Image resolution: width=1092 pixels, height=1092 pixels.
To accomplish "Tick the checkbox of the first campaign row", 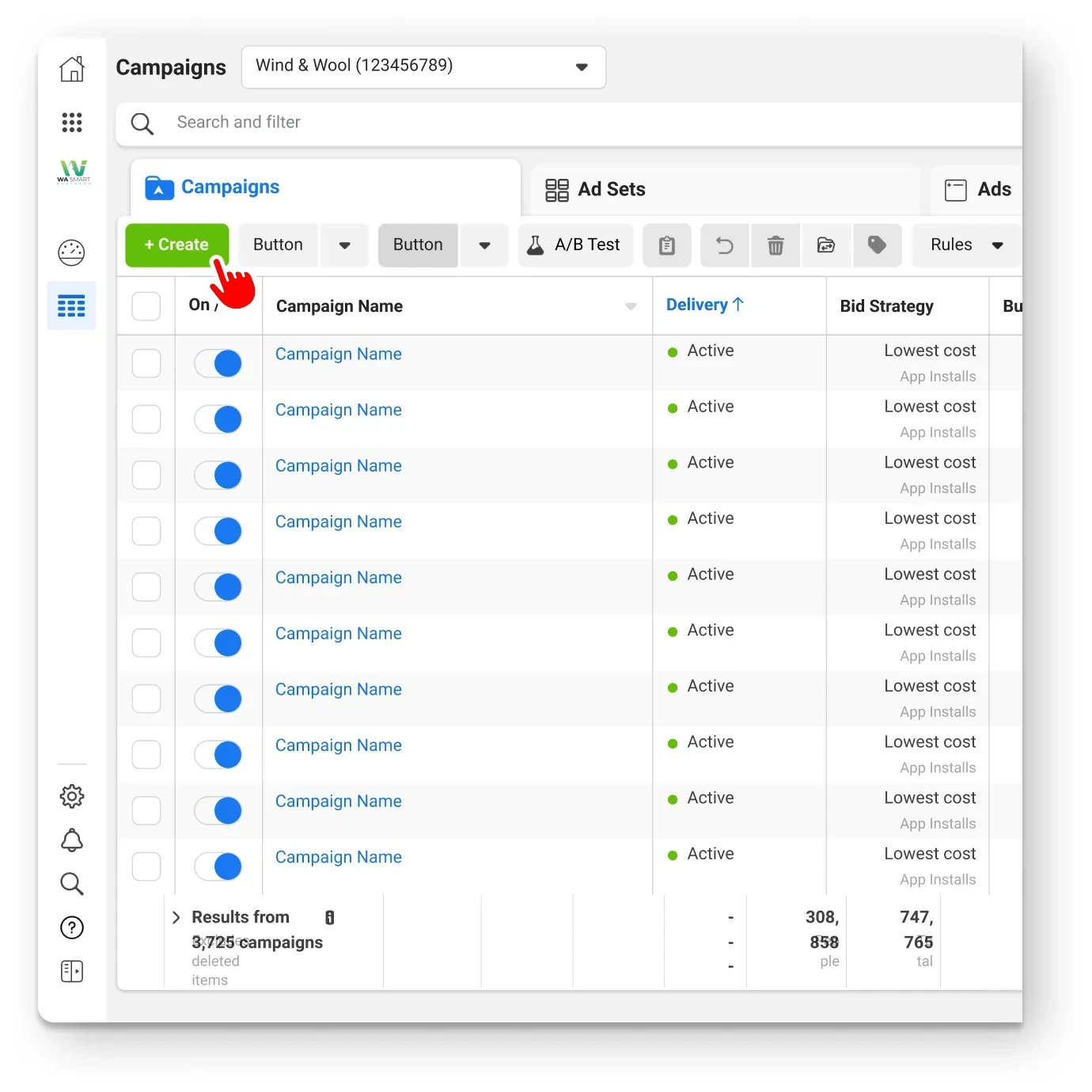I will tap(146, 363).
